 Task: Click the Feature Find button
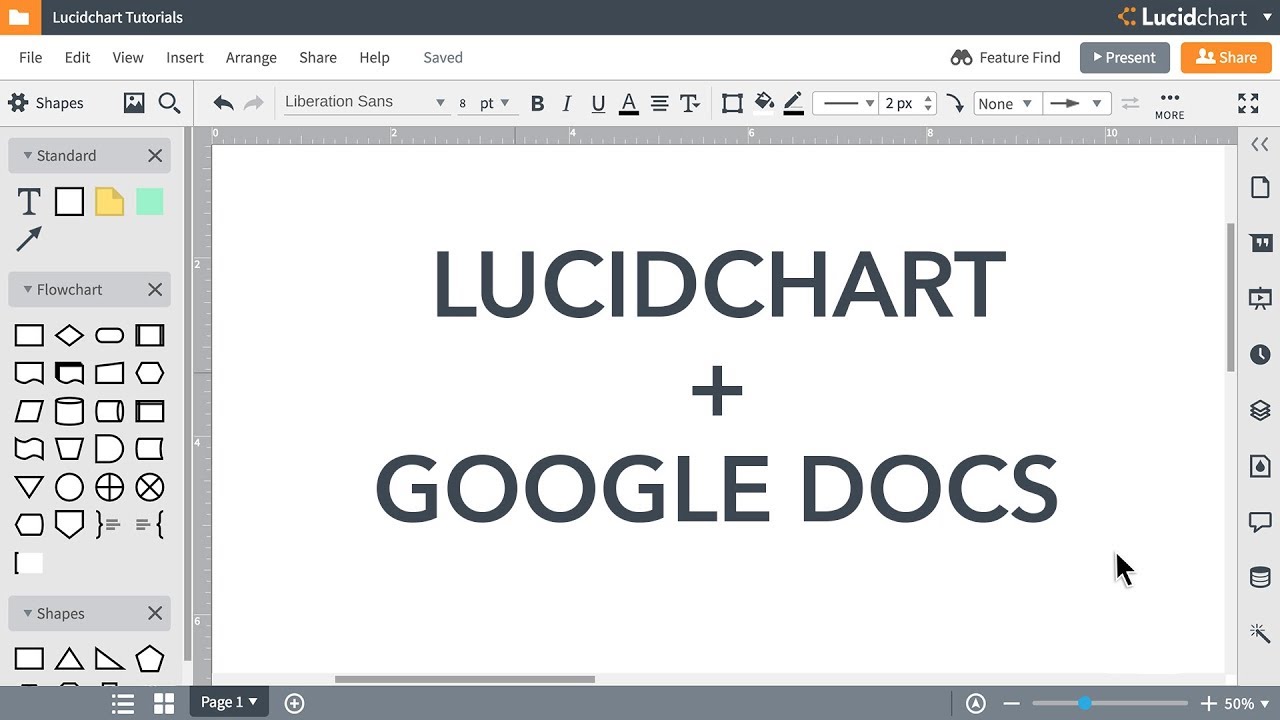click(1005, 57)
